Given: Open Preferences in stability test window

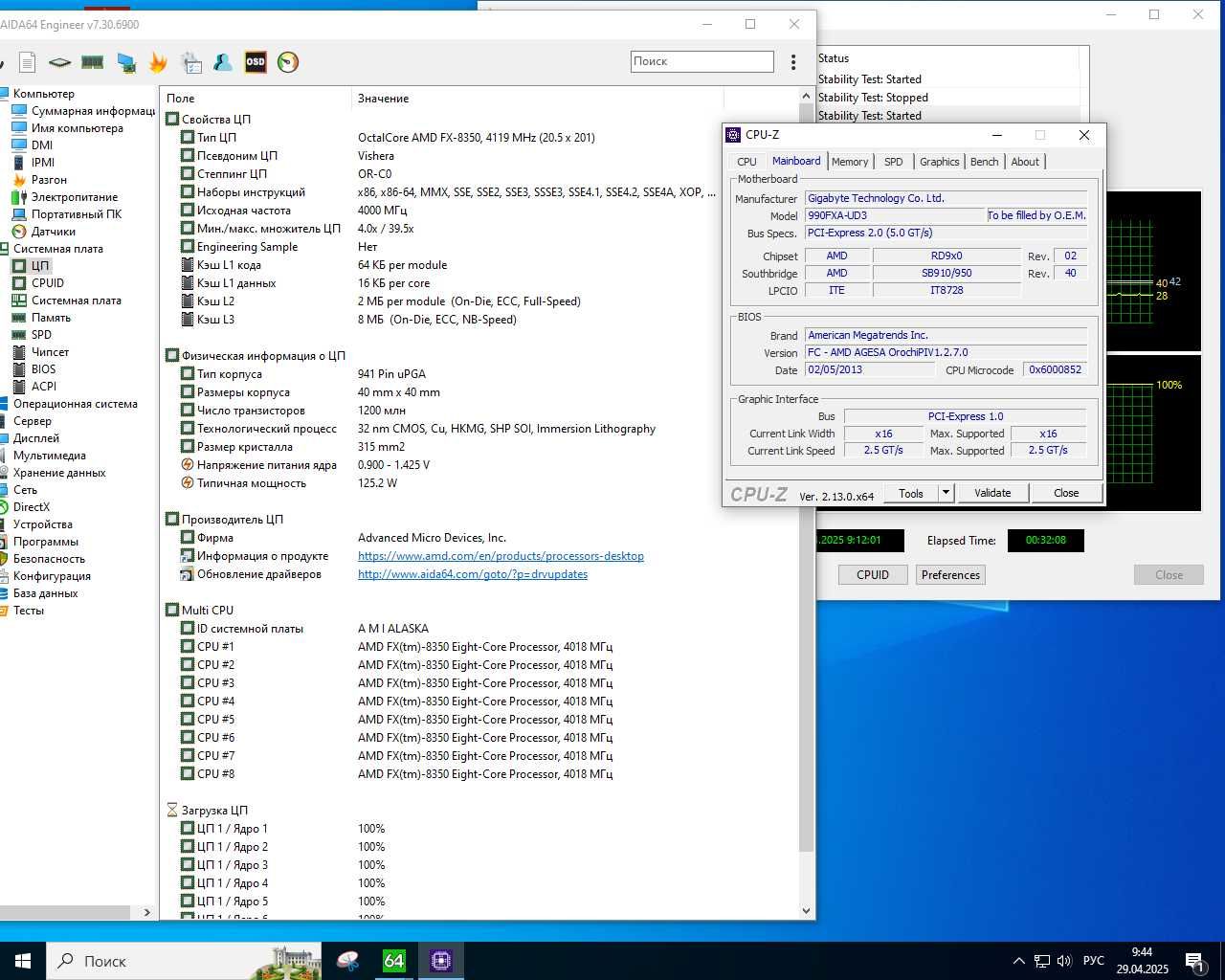Looking at the screenshot, I should [950, 575].
